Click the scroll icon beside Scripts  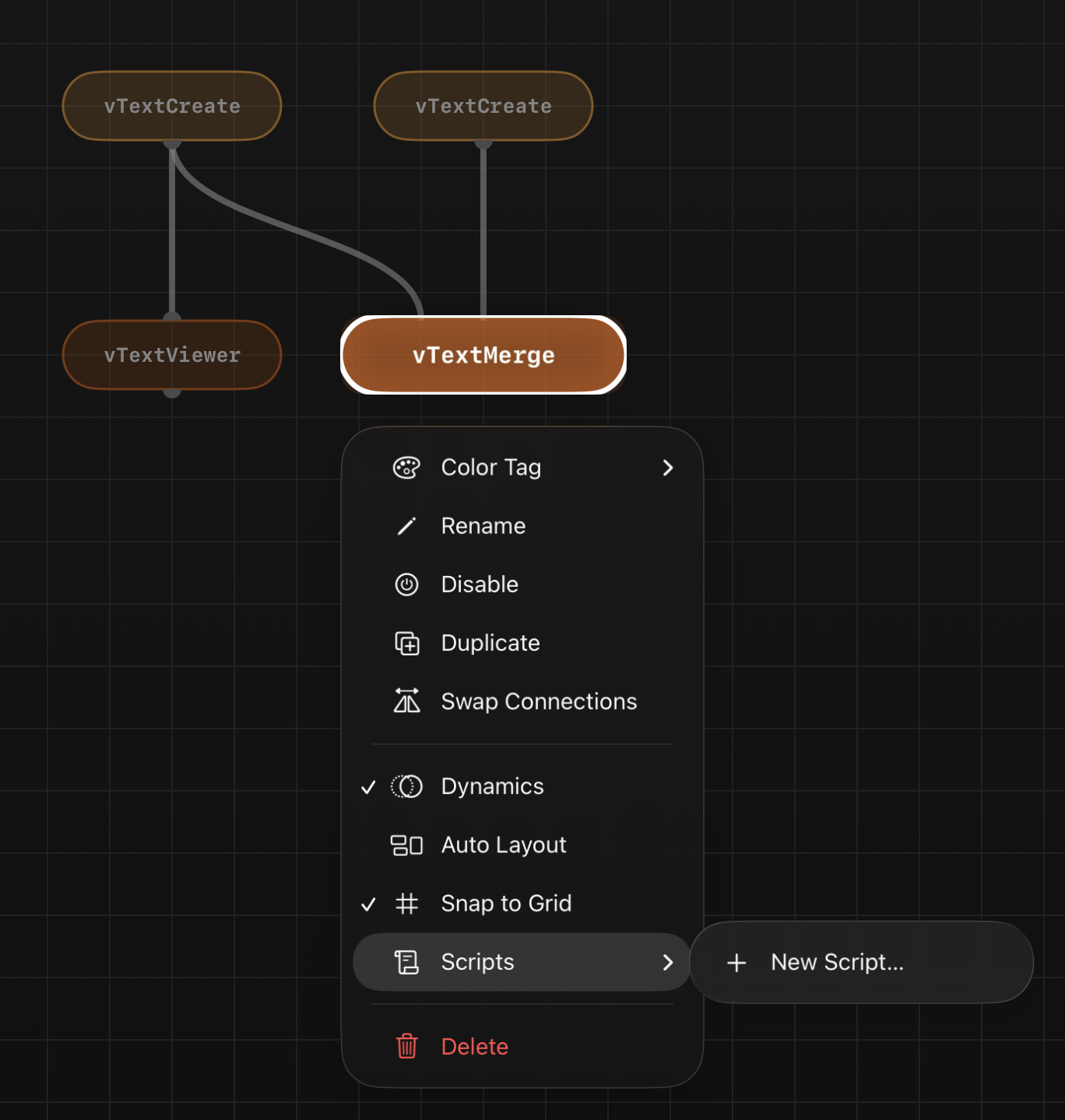406,963
